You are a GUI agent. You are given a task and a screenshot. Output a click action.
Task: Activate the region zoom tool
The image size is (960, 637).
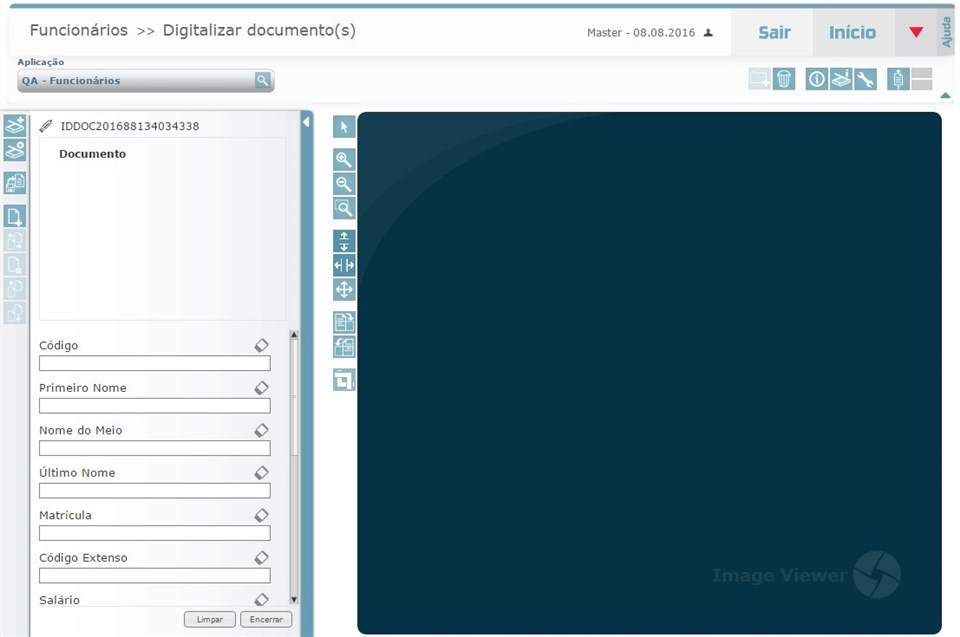(x=343, y=208)
